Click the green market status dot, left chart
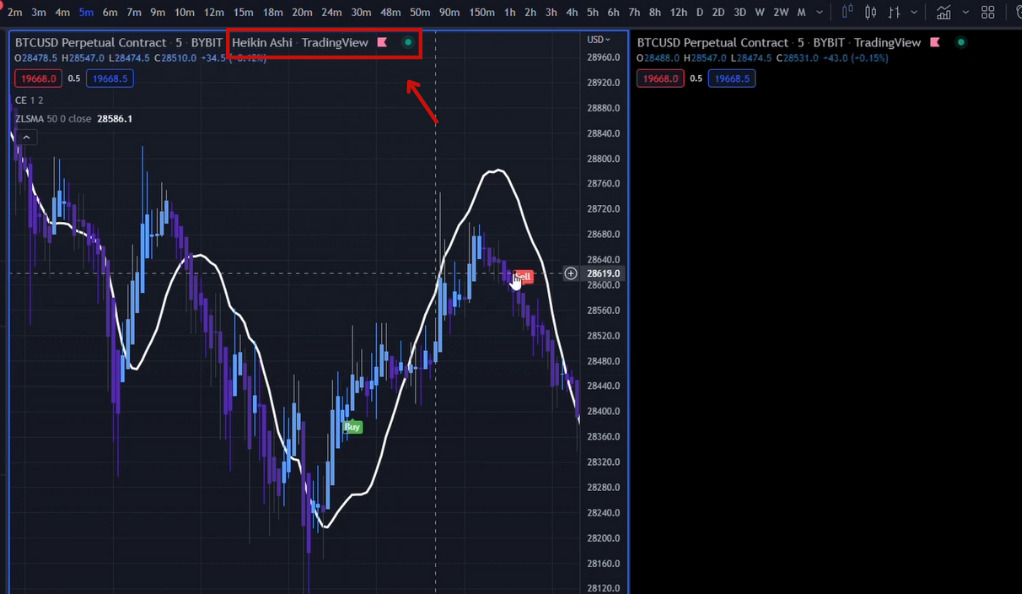Screen dimensions: 1022x594 point(408,42)
